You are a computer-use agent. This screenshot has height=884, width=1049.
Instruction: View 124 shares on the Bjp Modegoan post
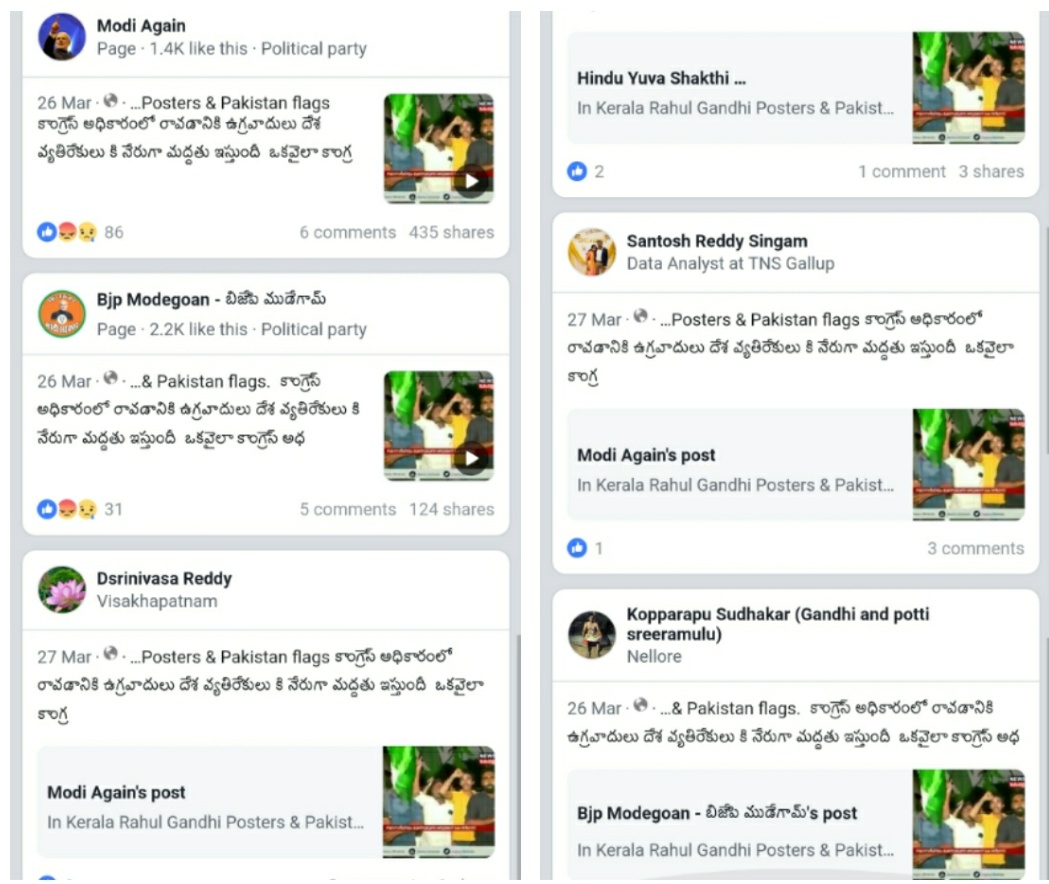452,509
